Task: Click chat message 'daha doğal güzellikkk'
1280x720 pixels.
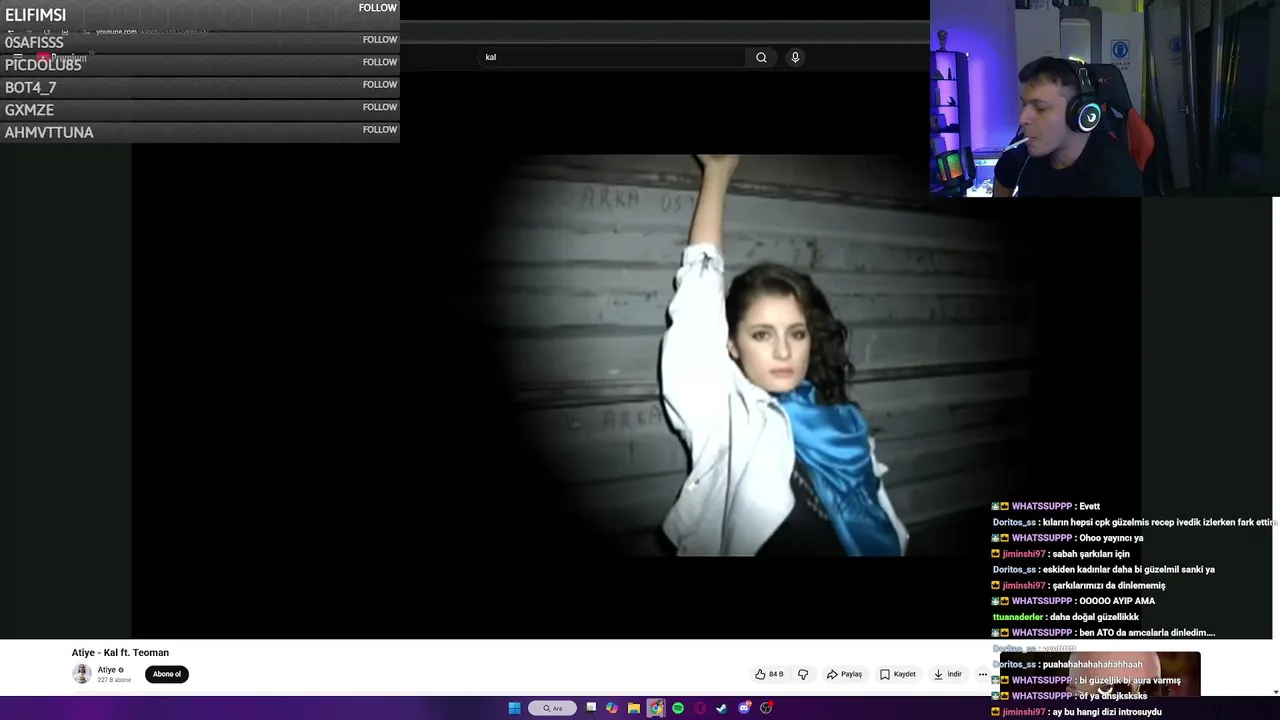Action: pyautogui.click(x=1094, y=617)
